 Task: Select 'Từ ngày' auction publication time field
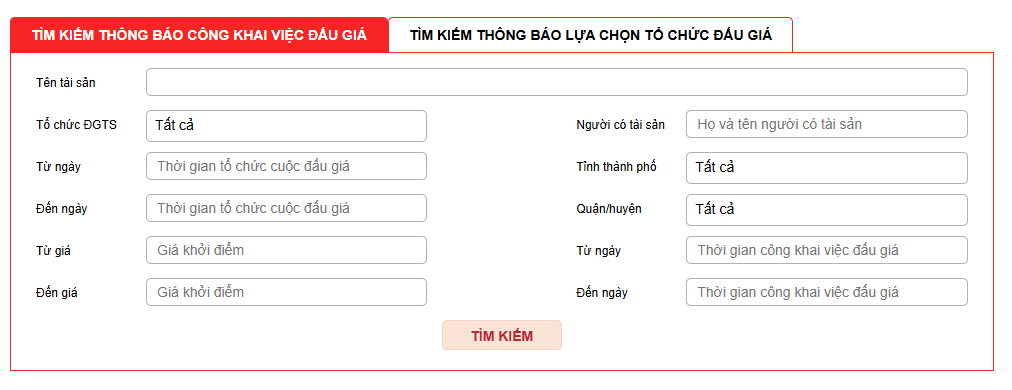click(827, 250)
